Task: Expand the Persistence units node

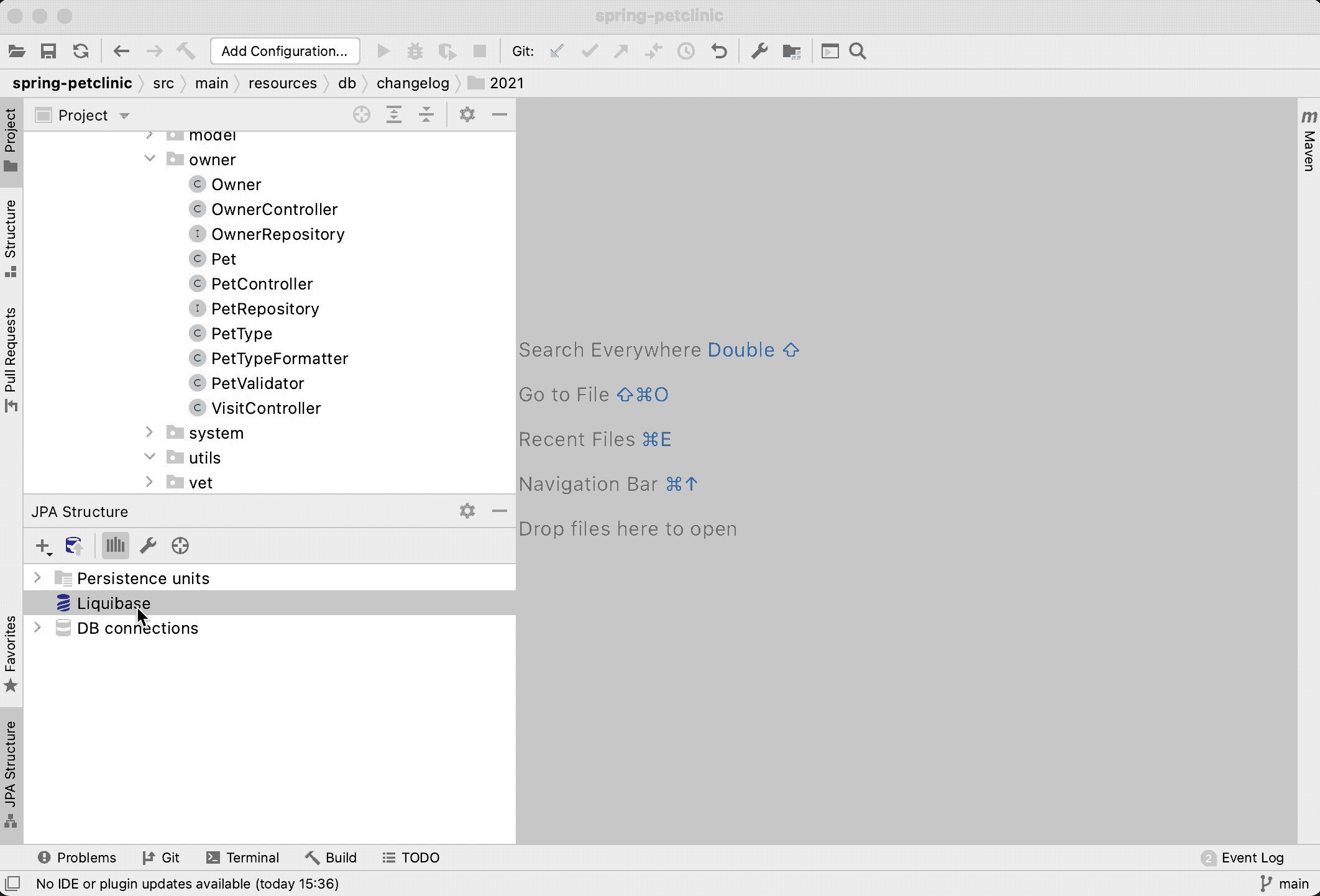Action: (x=37, y=578)
